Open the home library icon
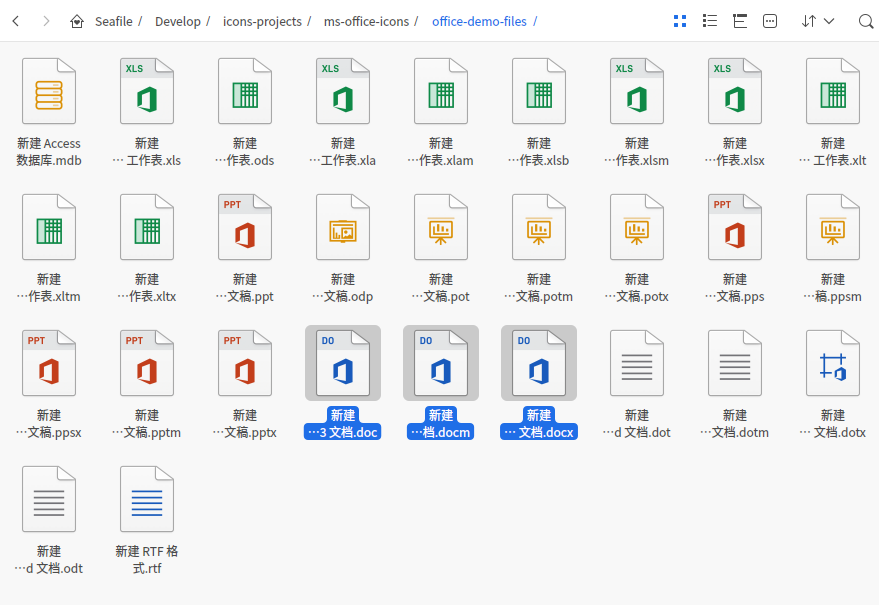This screenshot has width=879, height=605. pyautogui.click(x=77, y=21)
